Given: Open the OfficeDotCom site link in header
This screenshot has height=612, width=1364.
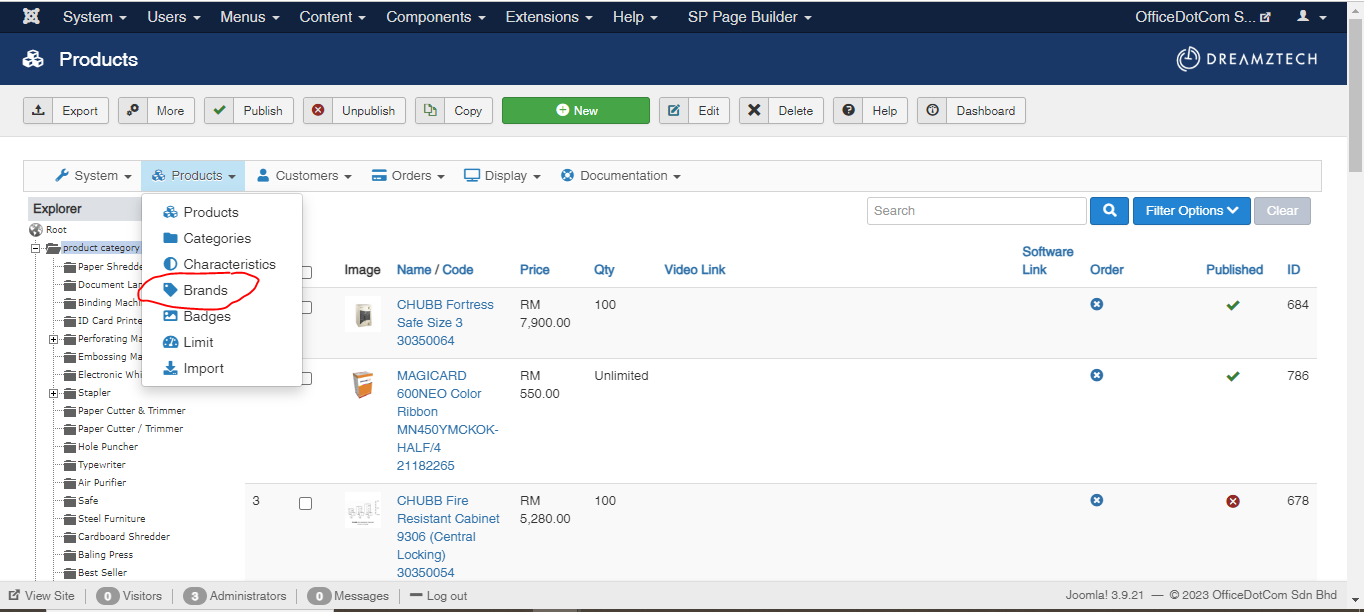Looking at the screenshot, I should pyautogui.click(x=1203, y=17).
